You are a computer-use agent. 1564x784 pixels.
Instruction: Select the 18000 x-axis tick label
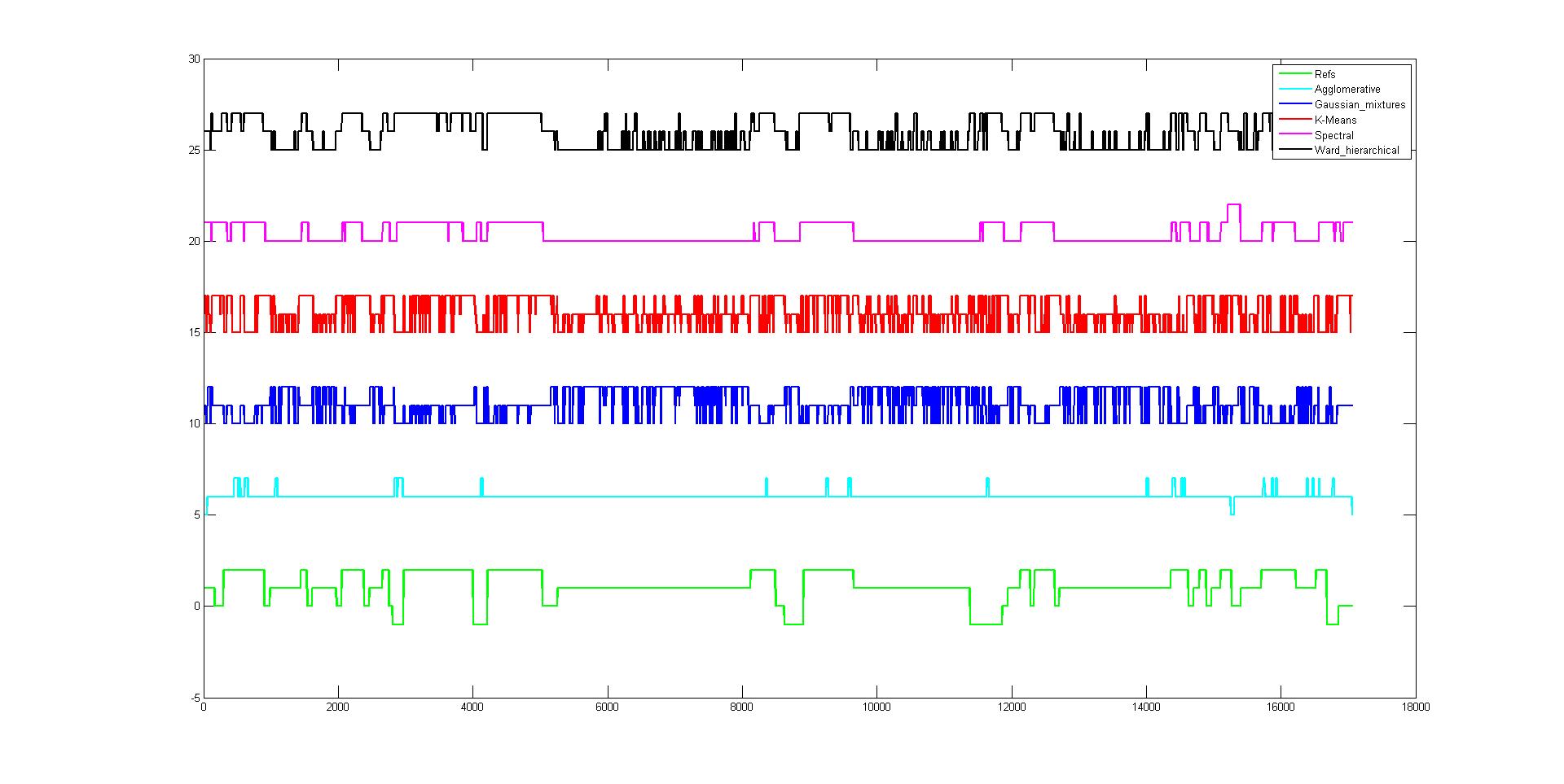click(x=1415, y=707)
